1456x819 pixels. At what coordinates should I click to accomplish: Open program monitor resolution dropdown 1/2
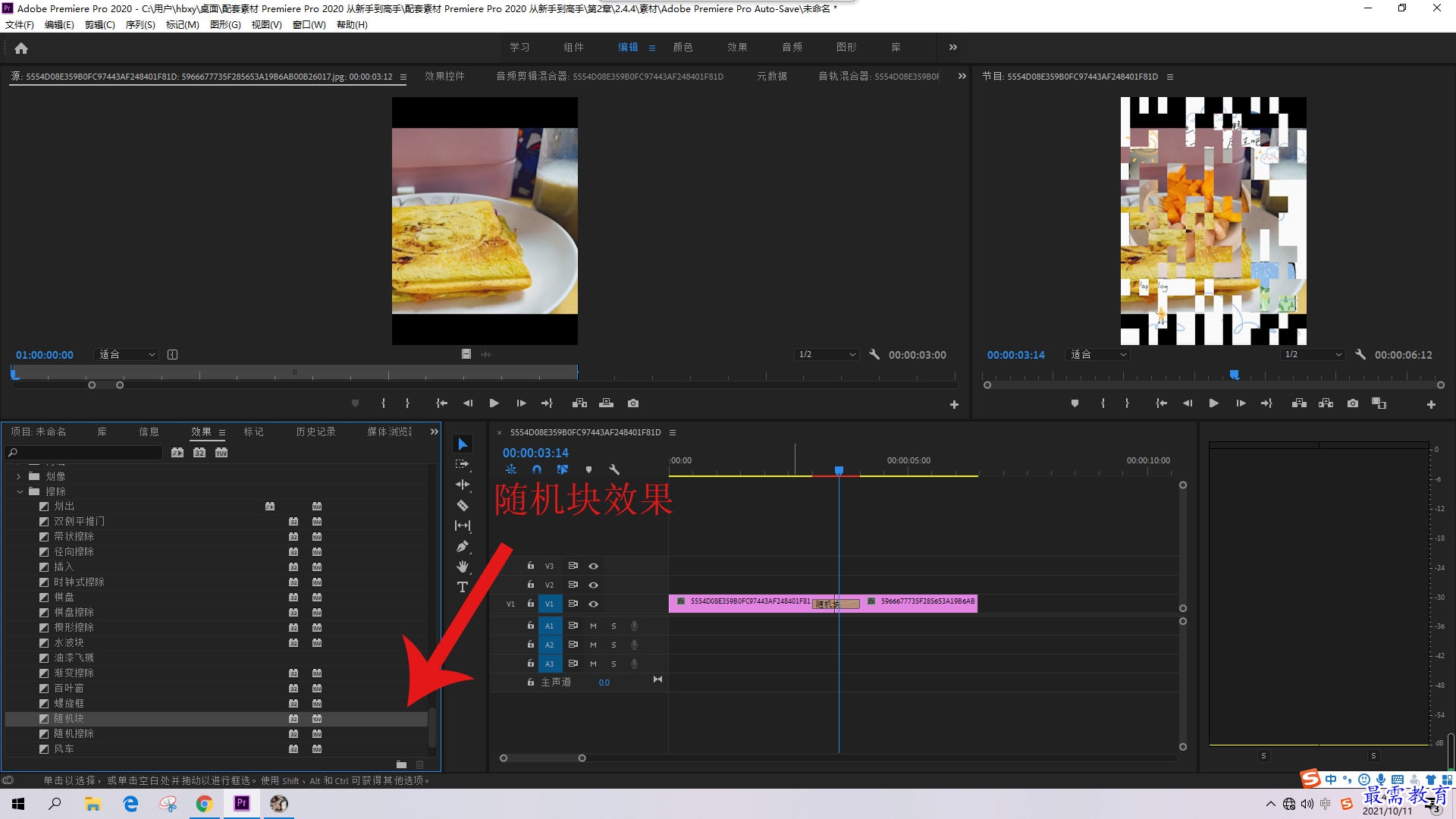coord(1313,354)
